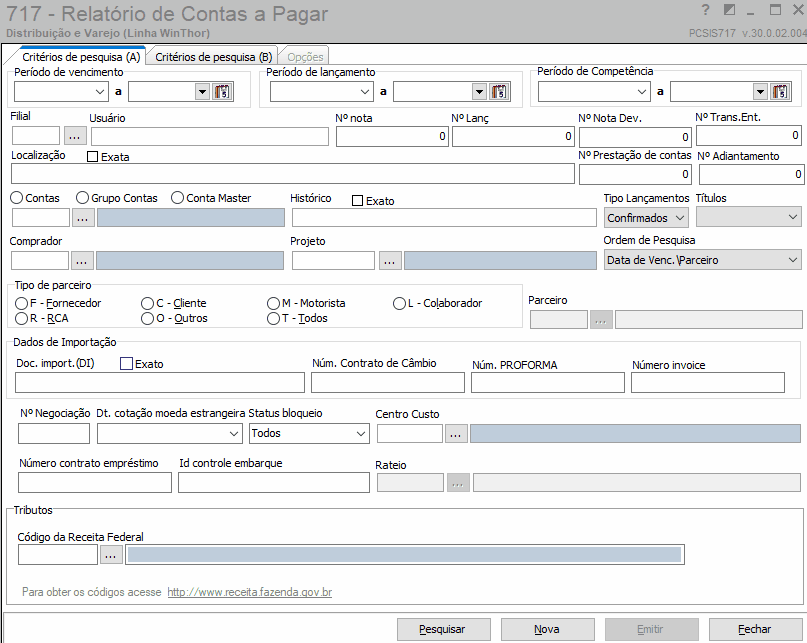
Task: Open Tipo Lançamentos Confirmados dropdown
Action: [680, 218]
